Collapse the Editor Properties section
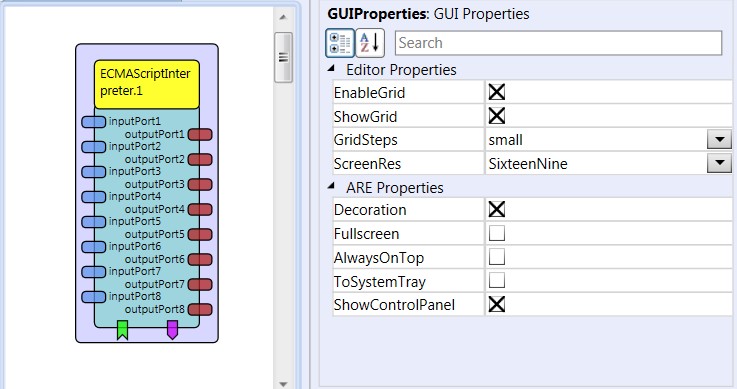The image size is (737, 389). (x=331, y=69)
